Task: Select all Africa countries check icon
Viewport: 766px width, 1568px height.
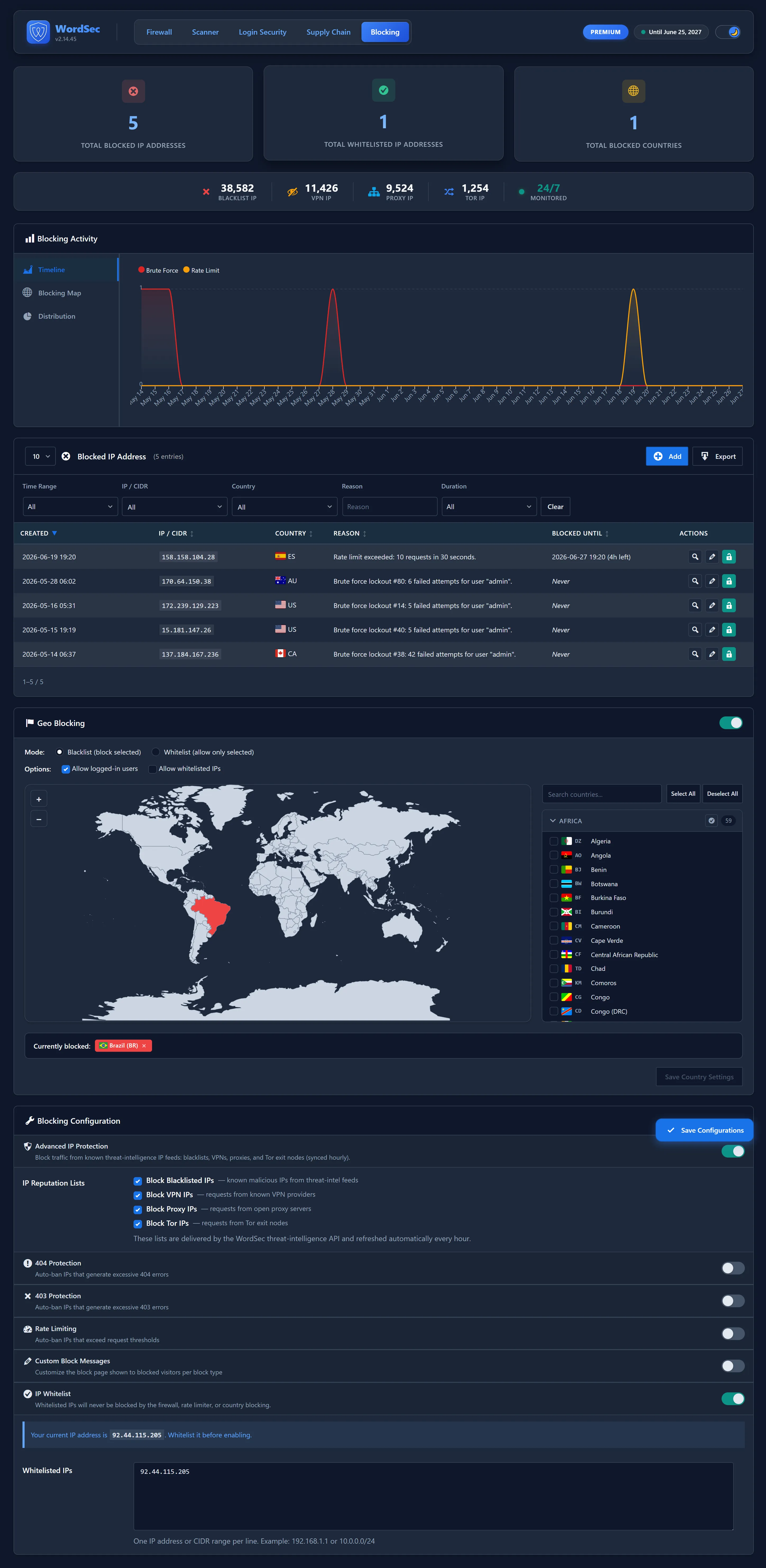Action: click(711, 821)
